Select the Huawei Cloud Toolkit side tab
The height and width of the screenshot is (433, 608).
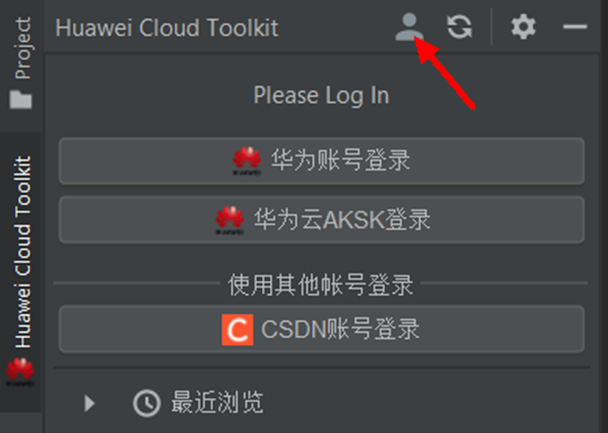pyautogui.click(x=21, y=271)
